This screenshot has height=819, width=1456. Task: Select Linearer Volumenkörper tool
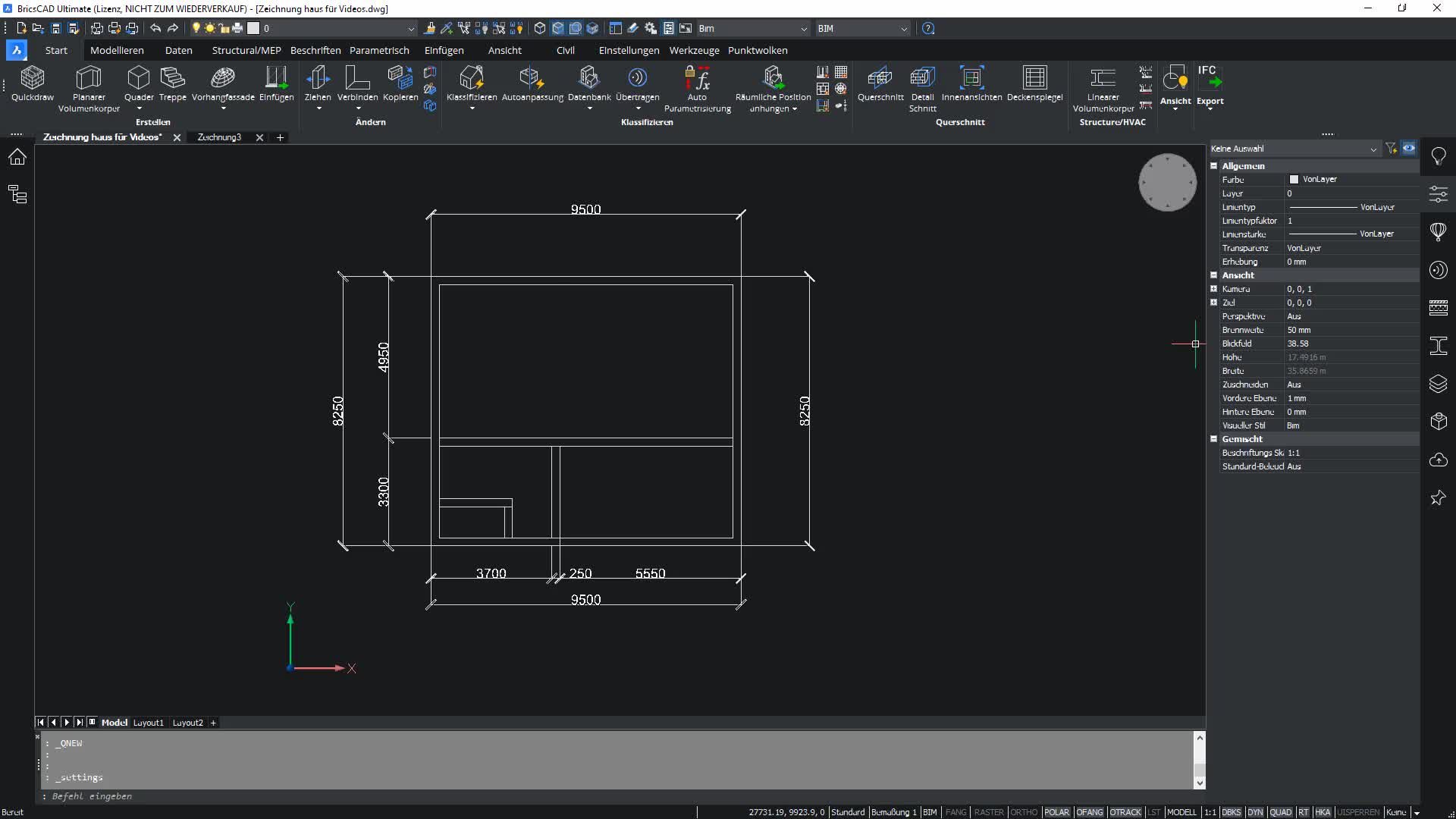point(1103,89)
